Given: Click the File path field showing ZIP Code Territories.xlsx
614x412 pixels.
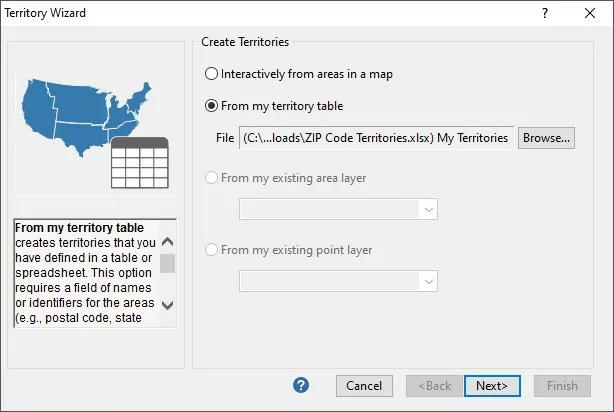Looking at the screenshot, I should click(x=377, y=138).
